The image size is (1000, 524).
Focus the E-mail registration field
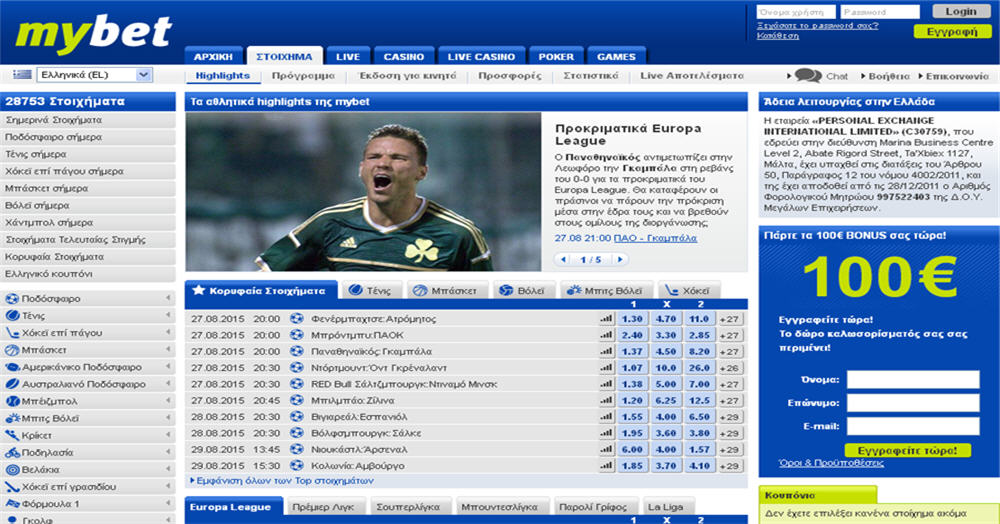pyautogui.click(x=913, y=426)
